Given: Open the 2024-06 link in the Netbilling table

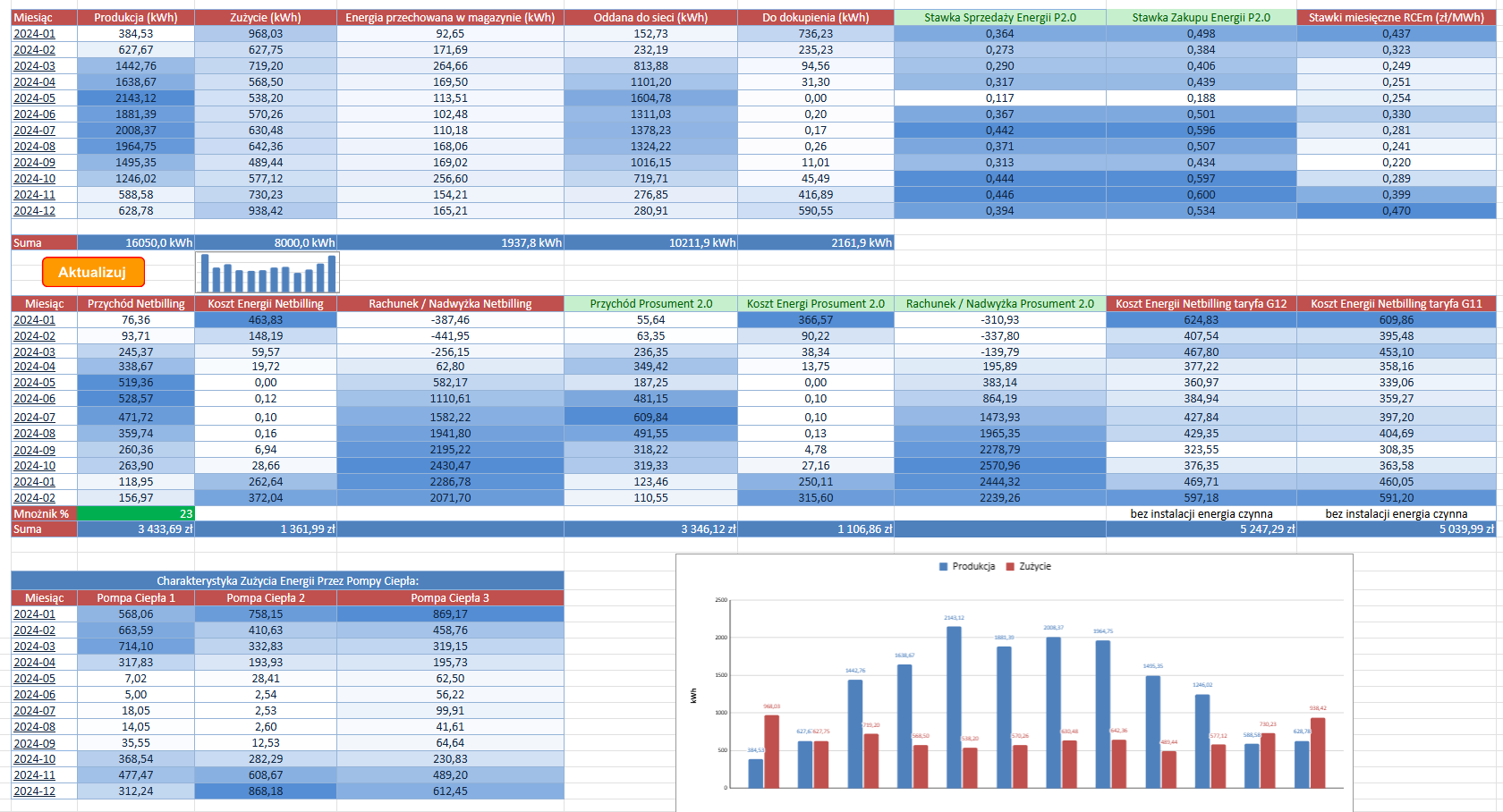Looking at the screenshot, I should 34,399.
